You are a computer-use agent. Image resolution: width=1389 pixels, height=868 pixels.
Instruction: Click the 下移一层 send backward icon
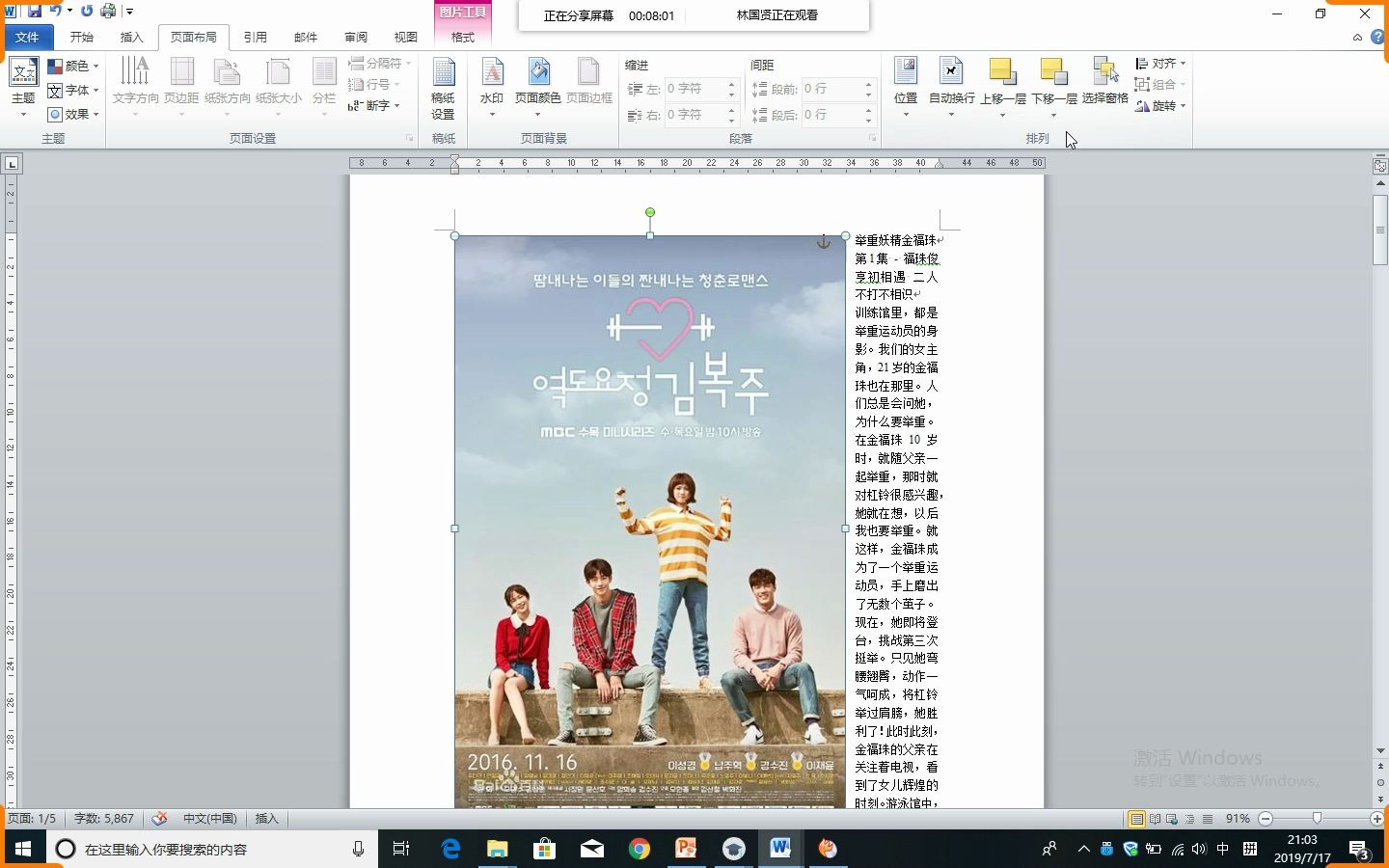[x=1053, y=72]
